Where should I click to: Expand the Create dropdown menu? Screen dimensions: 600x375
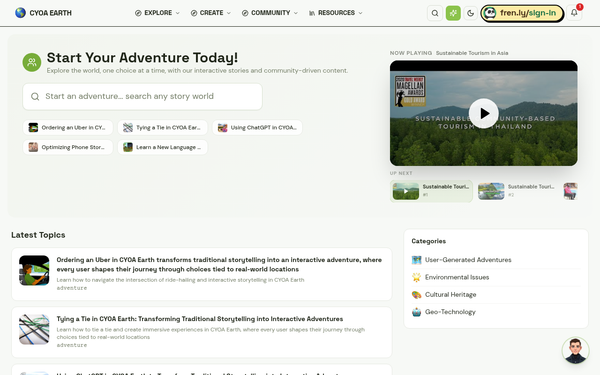pos(210,13)
